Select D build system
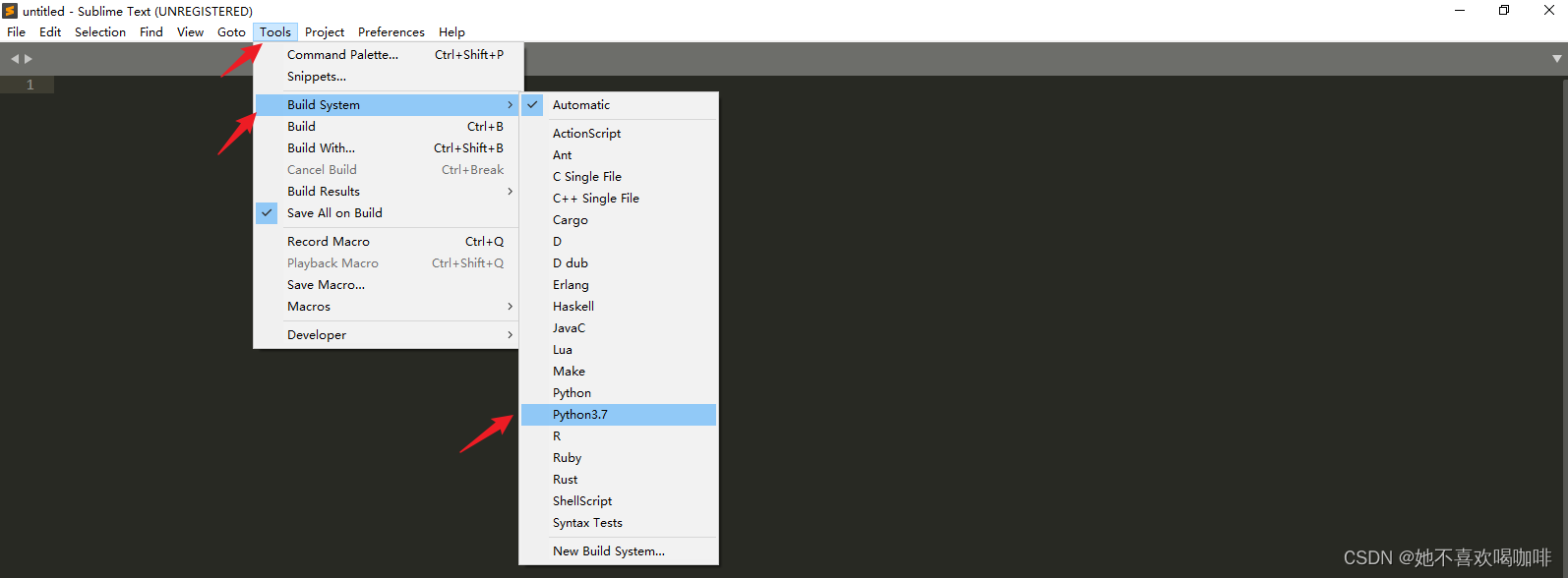 pos(619,241)
